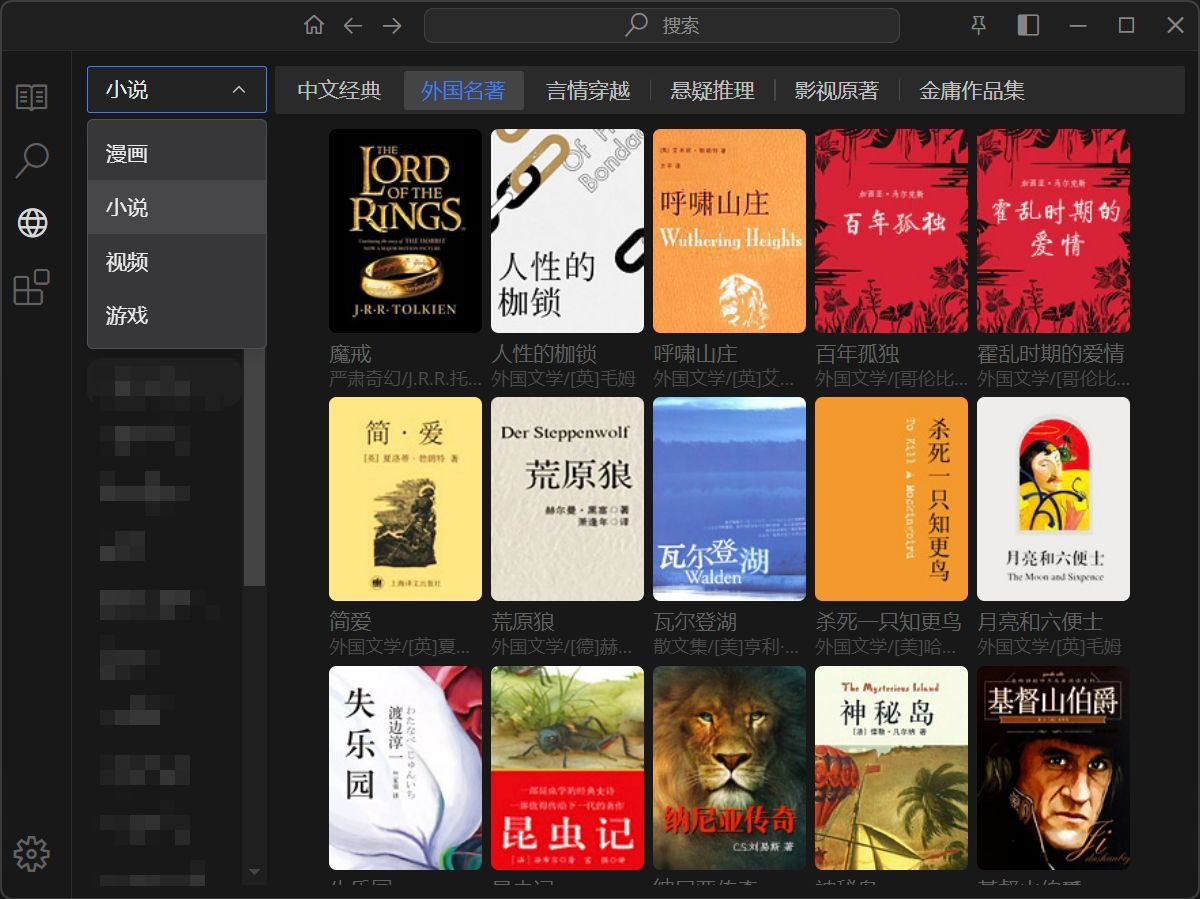Open the bookshelf library sidebar icon

pos(32,97)
